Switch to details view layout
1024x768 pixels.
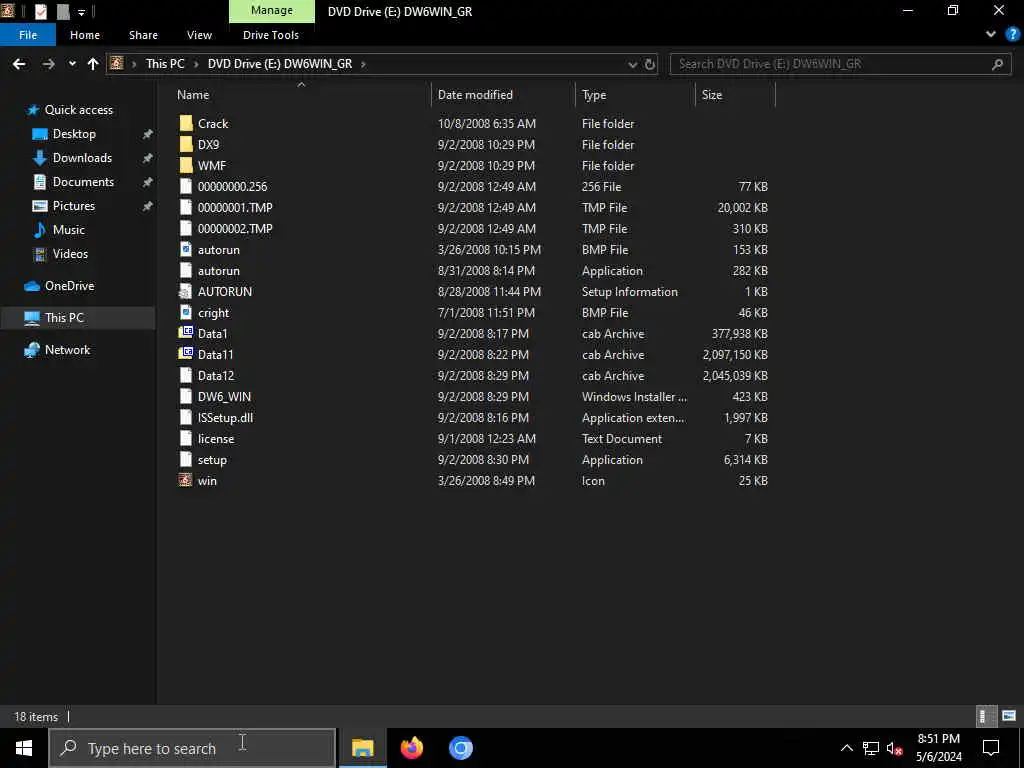pyautogui.click(x=984, y=716)
